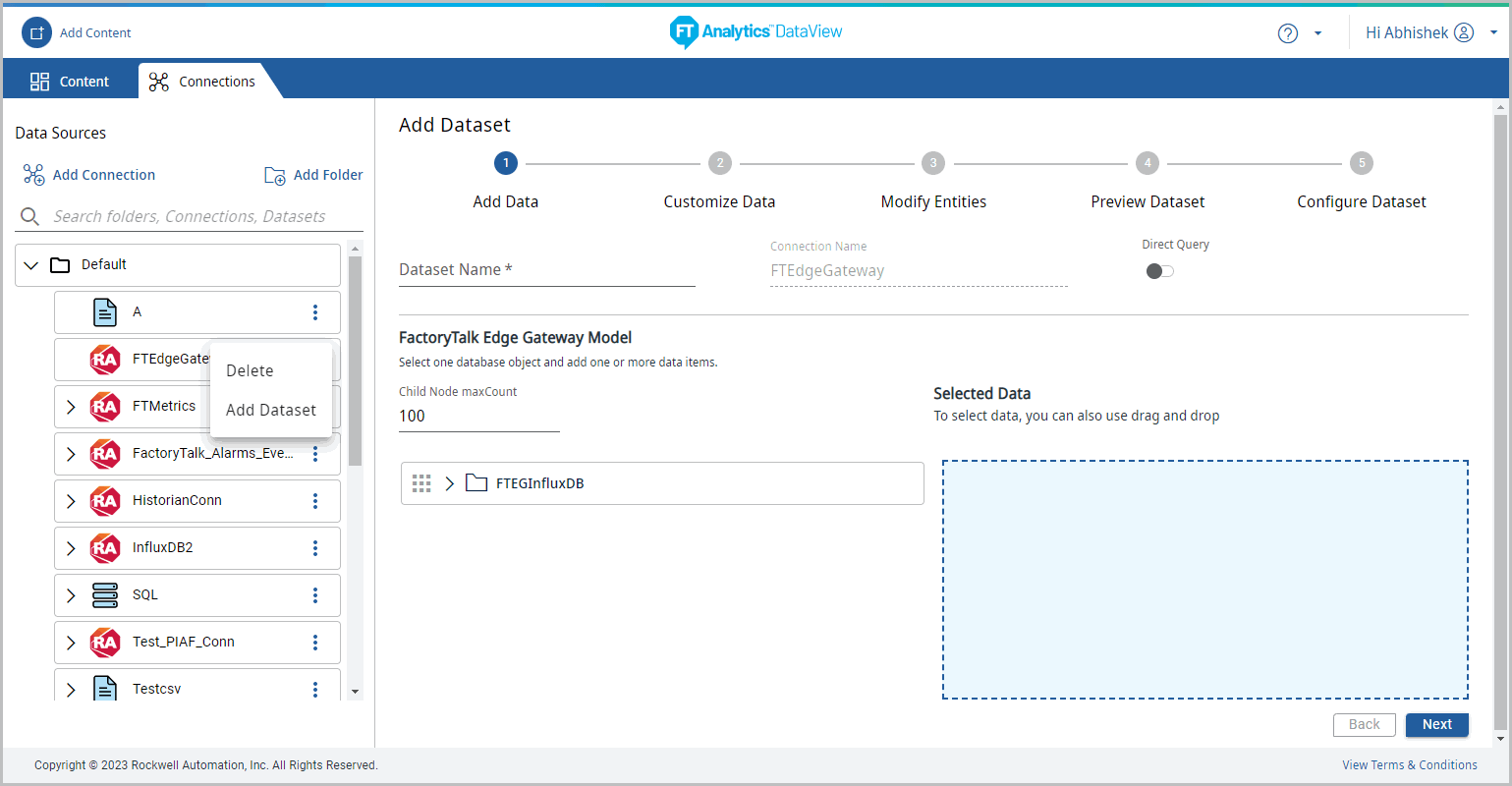Switch to the Content tab

(x=71, y=82)
